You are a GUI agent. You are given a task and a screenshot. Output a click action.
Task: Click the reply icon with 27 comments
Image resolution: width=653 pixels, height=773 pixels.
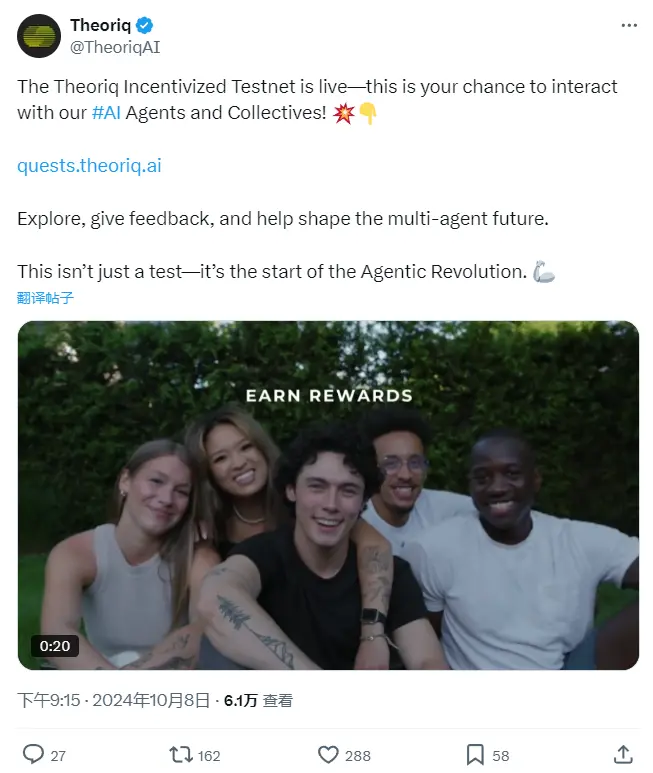coord(34,754)
